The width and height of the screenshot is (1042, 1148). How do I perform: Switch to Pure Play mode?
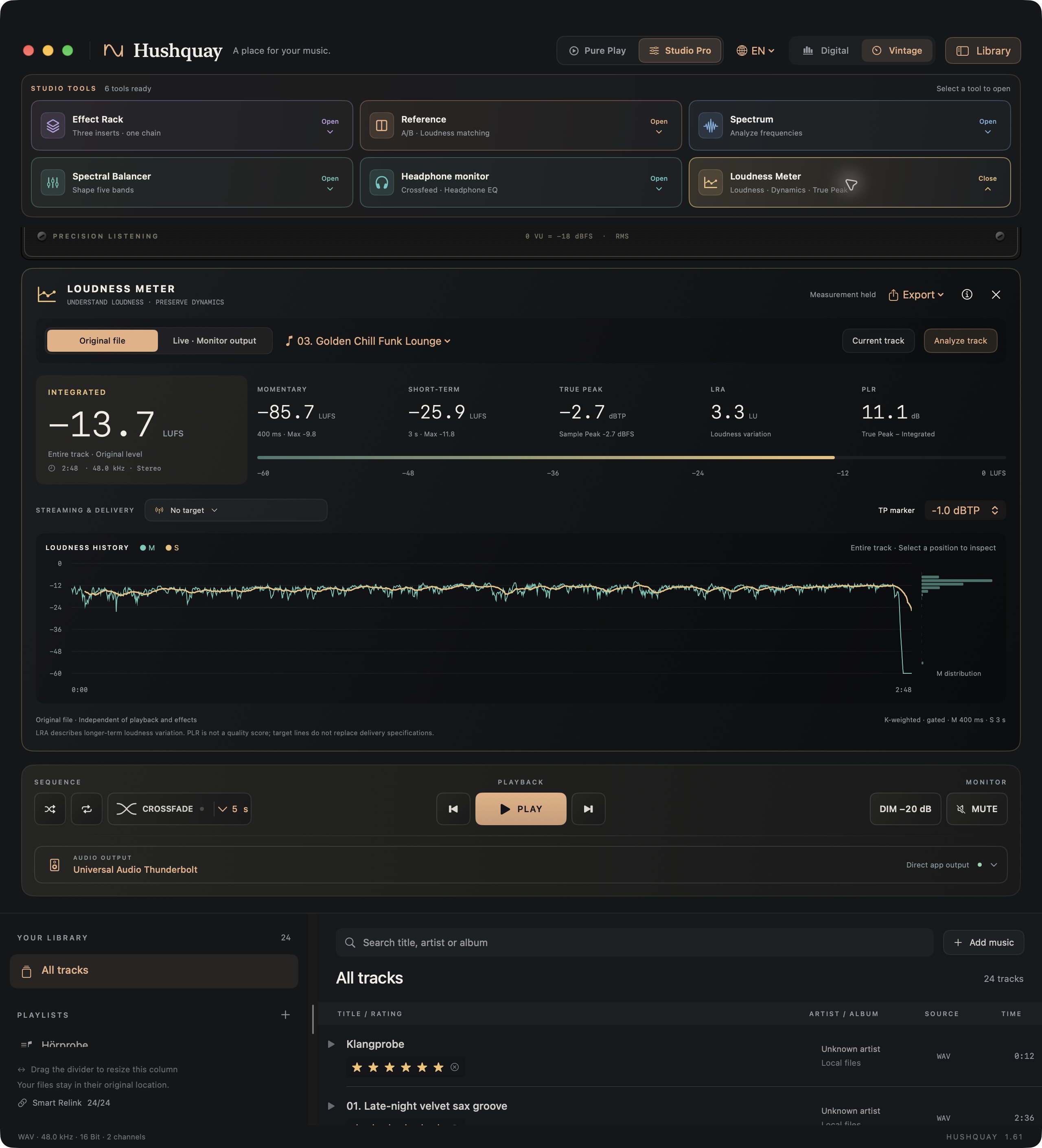(598, 50)
